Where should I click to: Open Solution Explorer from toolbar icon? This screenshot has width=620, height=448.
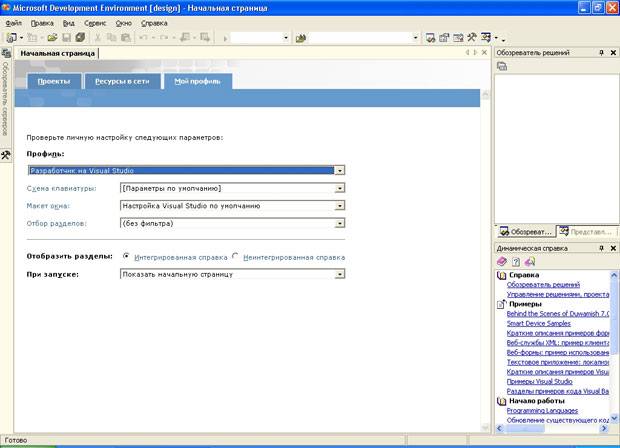click(x=431, y=38)
